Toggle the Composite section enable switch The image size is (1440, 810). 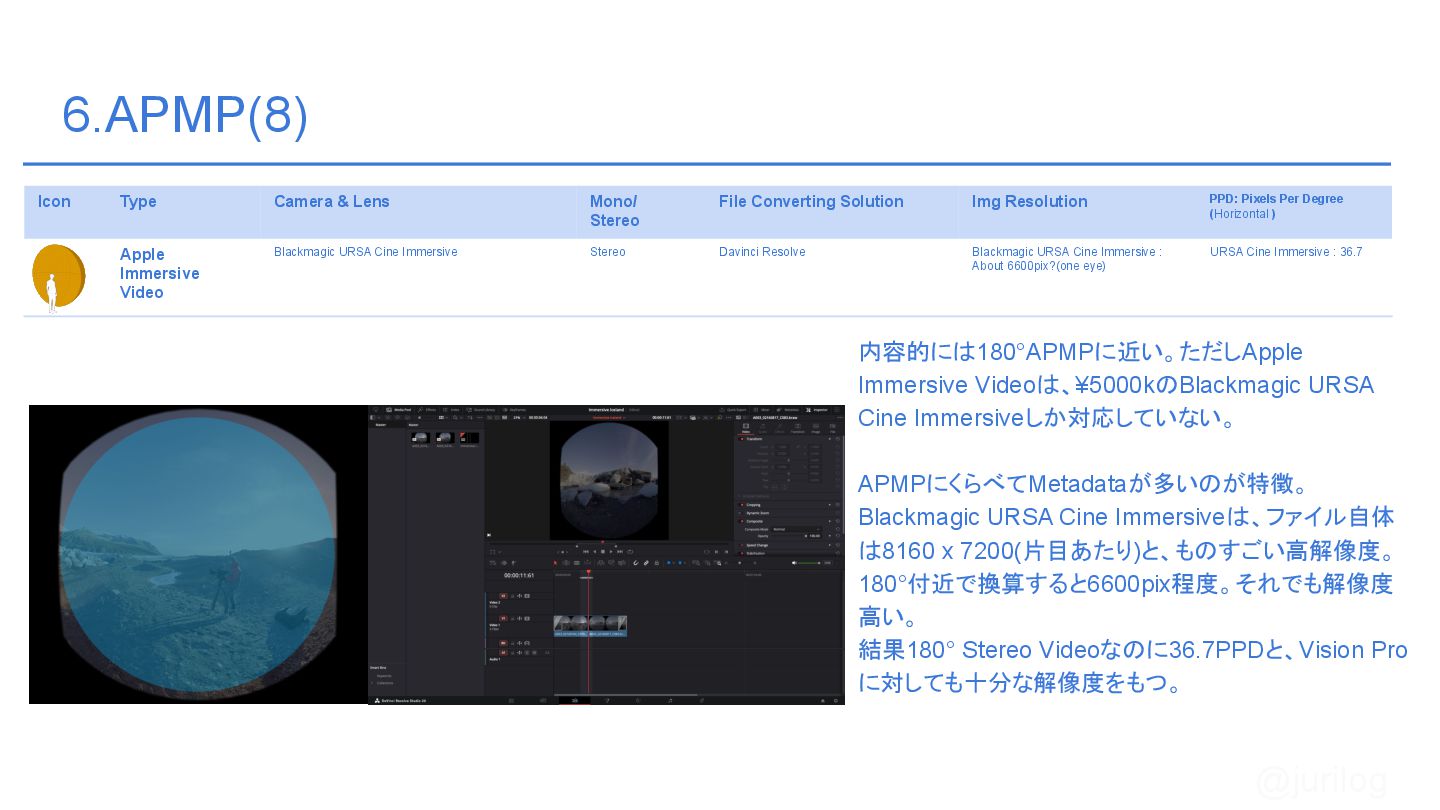click(x=742, y=521)
